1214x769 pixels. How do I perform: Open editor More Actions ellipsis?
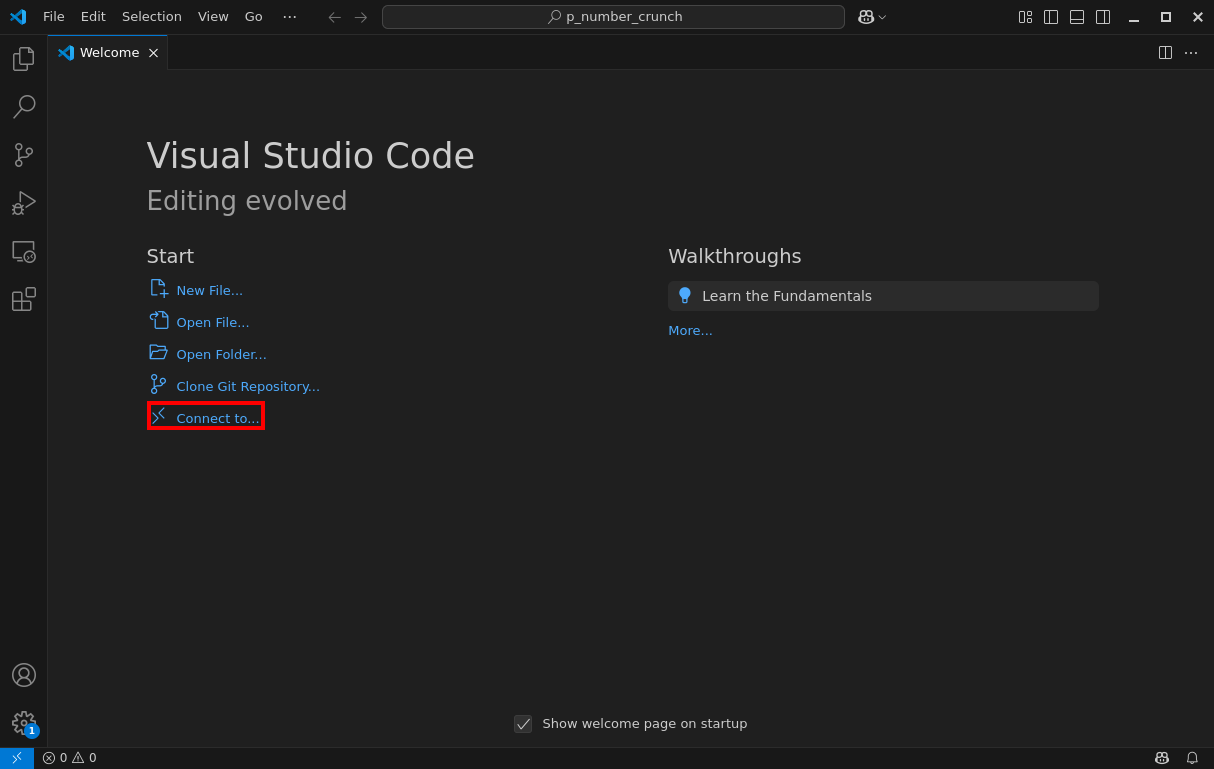click(x=1191, y=53)
